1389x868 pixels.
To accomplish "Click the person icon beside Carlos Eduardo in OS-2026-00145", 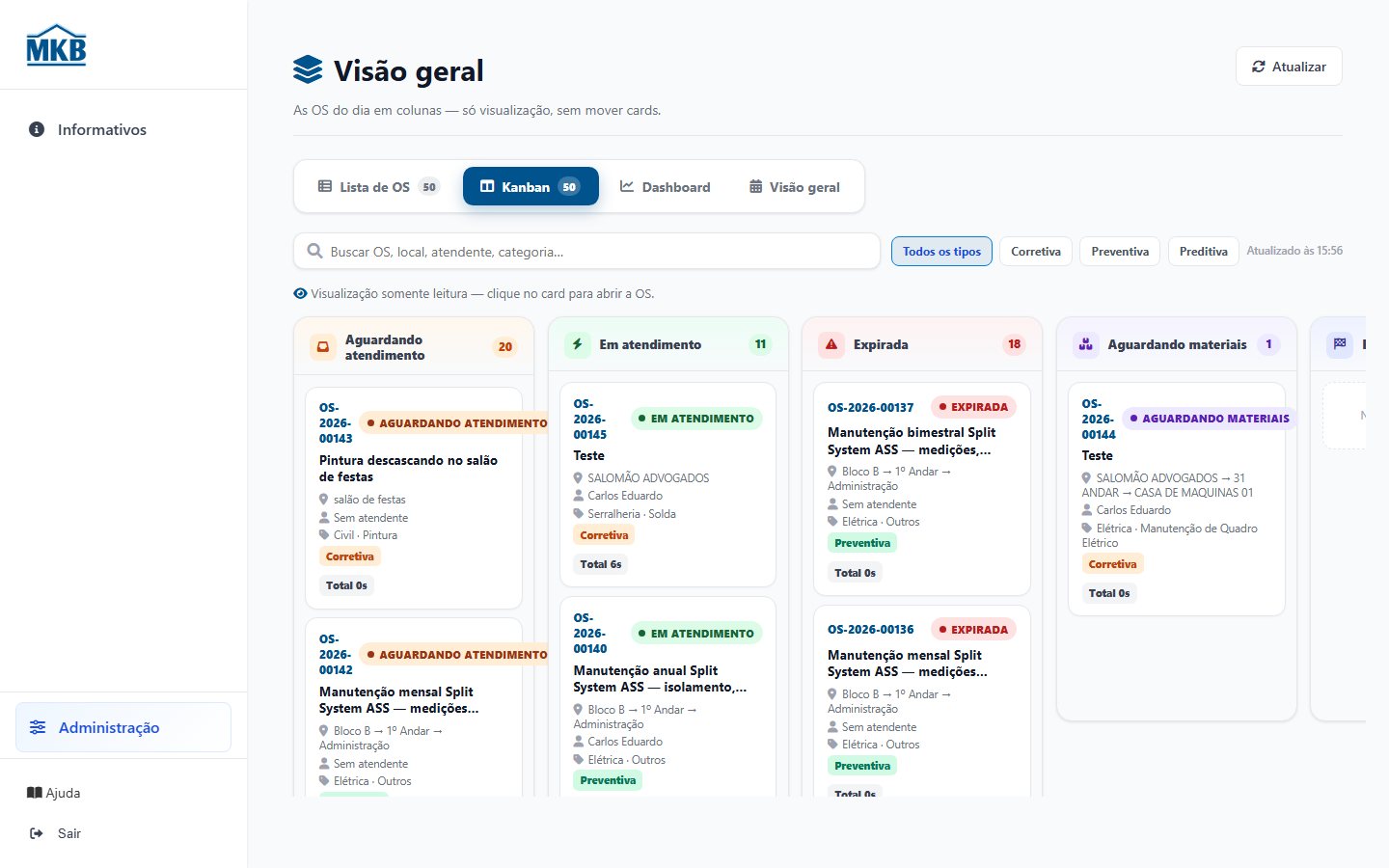I will 579,496.
